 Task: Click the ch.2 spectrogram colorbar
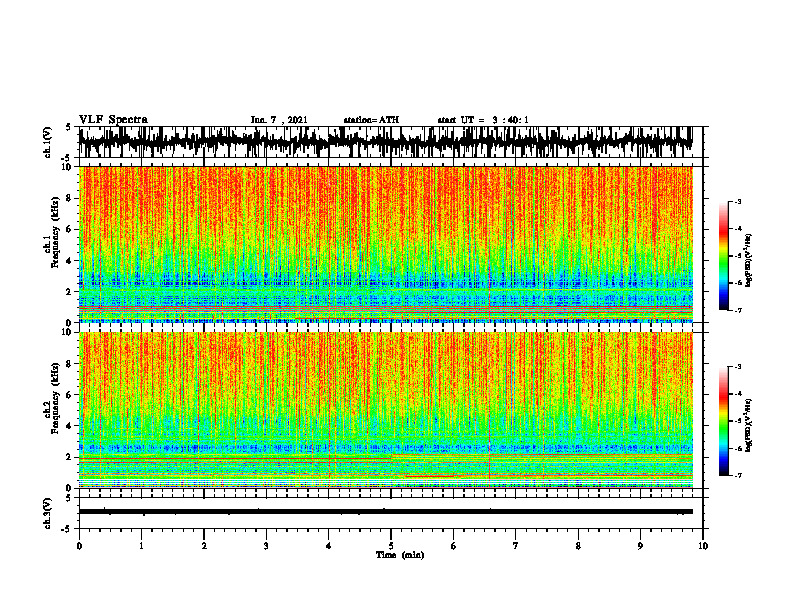(723, 421)
